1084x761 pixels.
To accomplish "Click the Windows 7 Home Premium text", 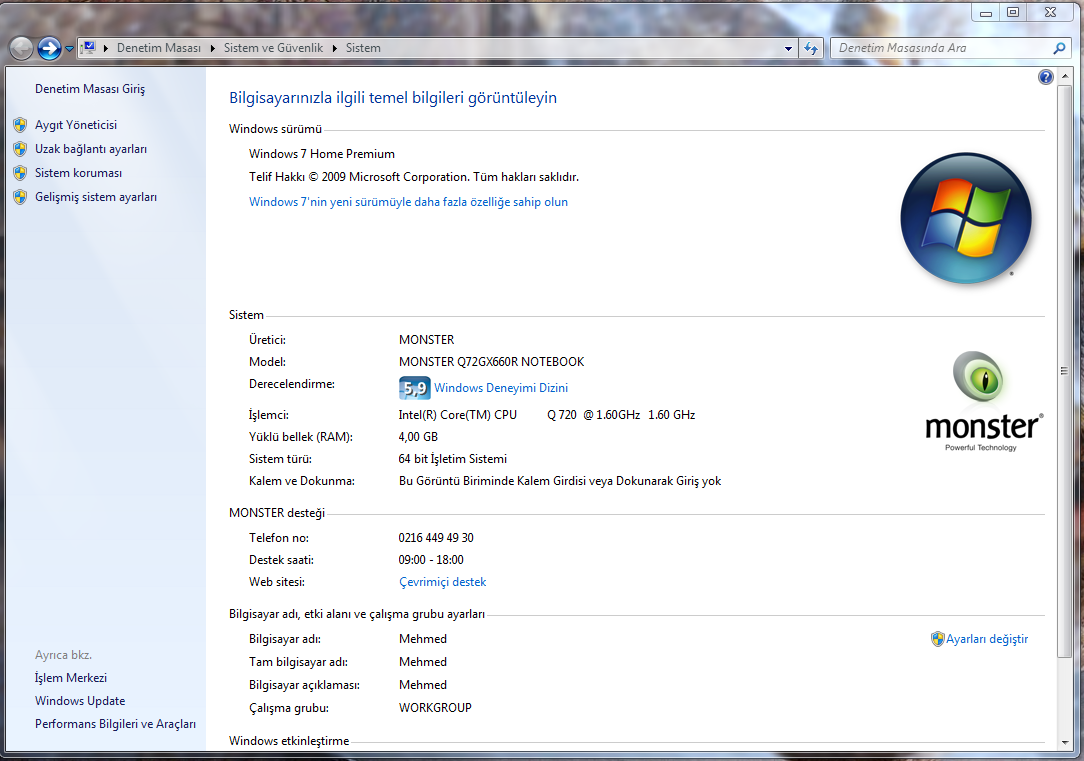I will pos(322,153).
